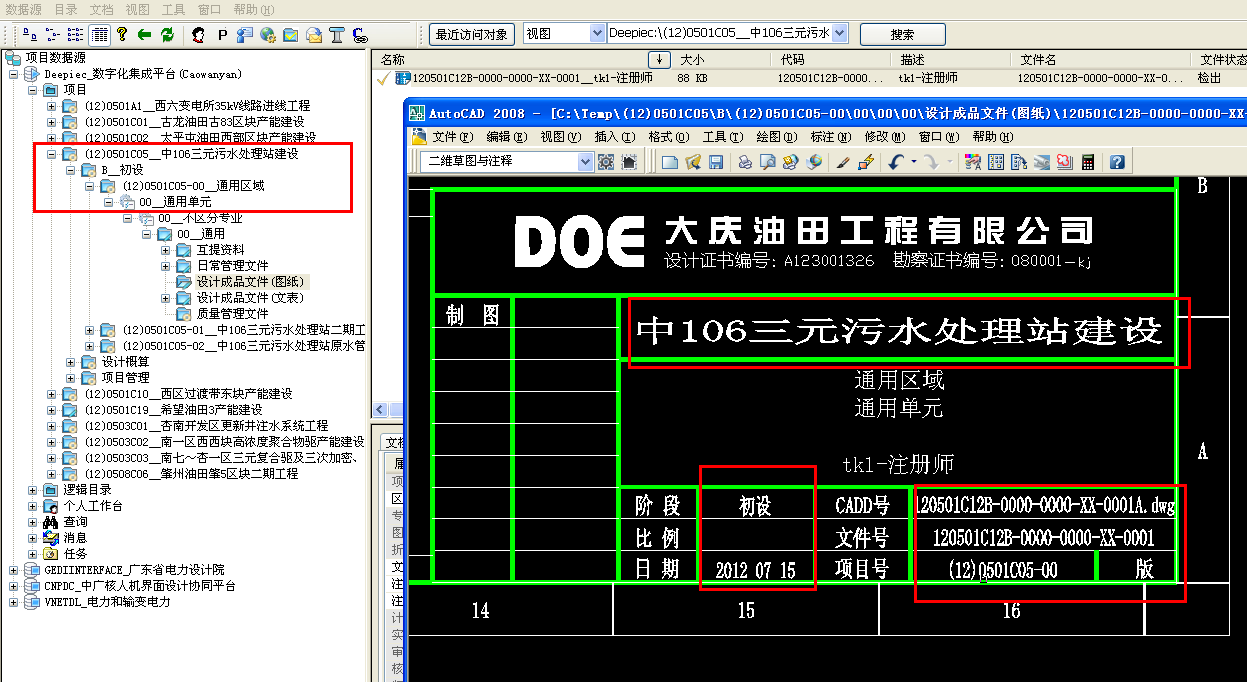Click AutoCAD open file icon
1247x682 pixels.
[x=693, y=162]
